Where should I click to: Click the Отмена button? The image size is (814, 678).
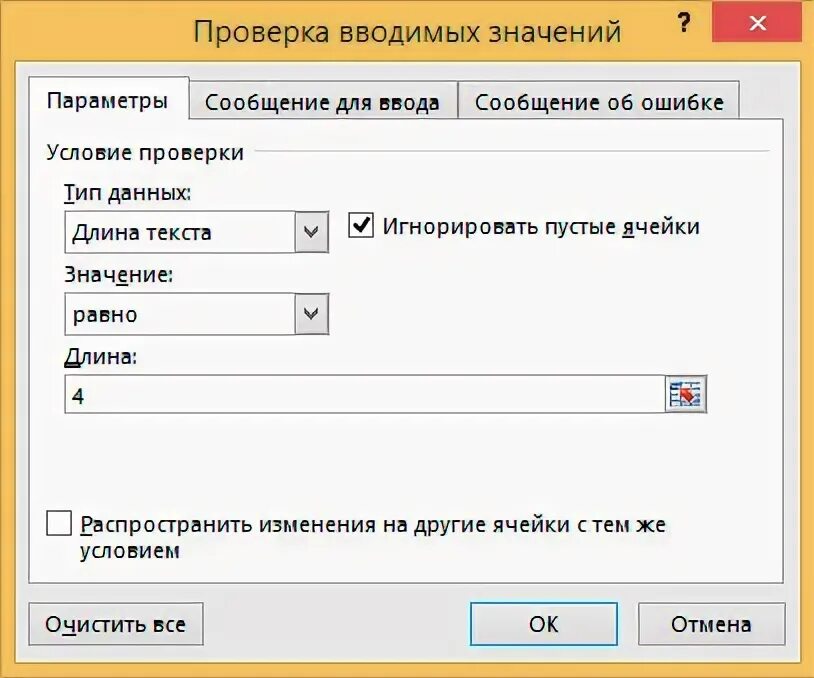coord(711,624)
